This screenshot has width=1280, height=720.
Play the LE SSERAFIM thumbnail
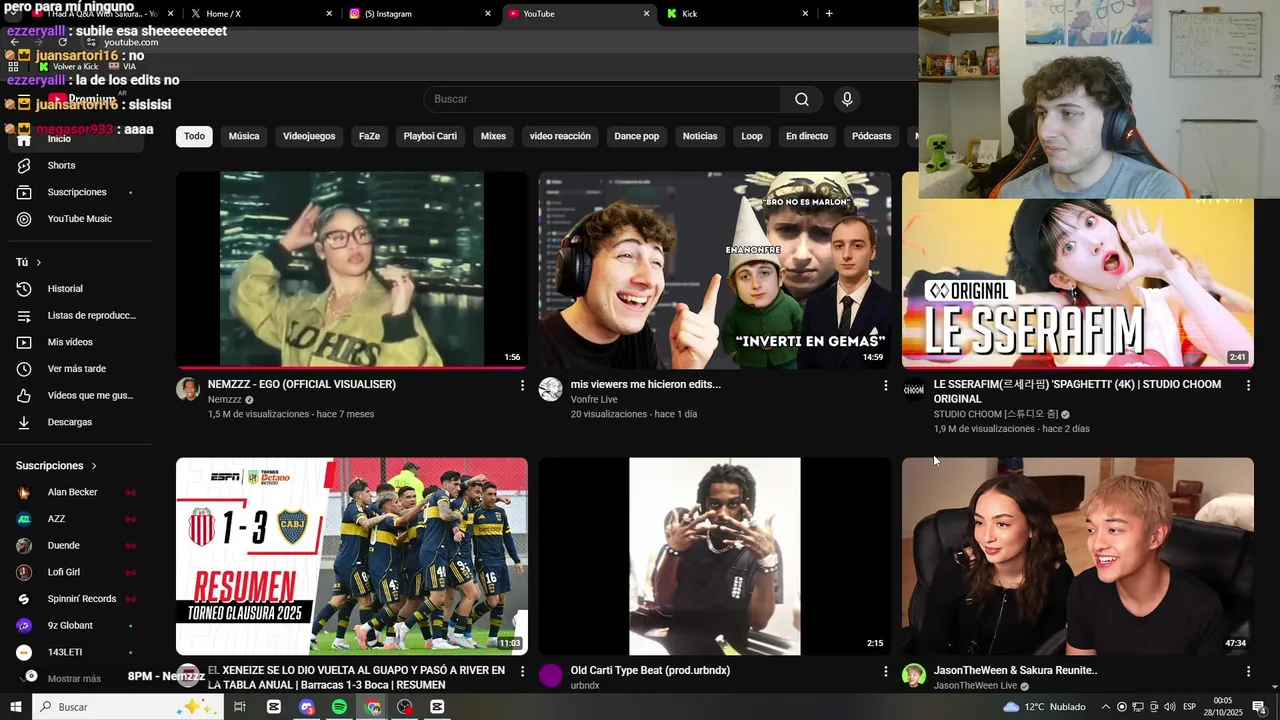pos(1078,283)
